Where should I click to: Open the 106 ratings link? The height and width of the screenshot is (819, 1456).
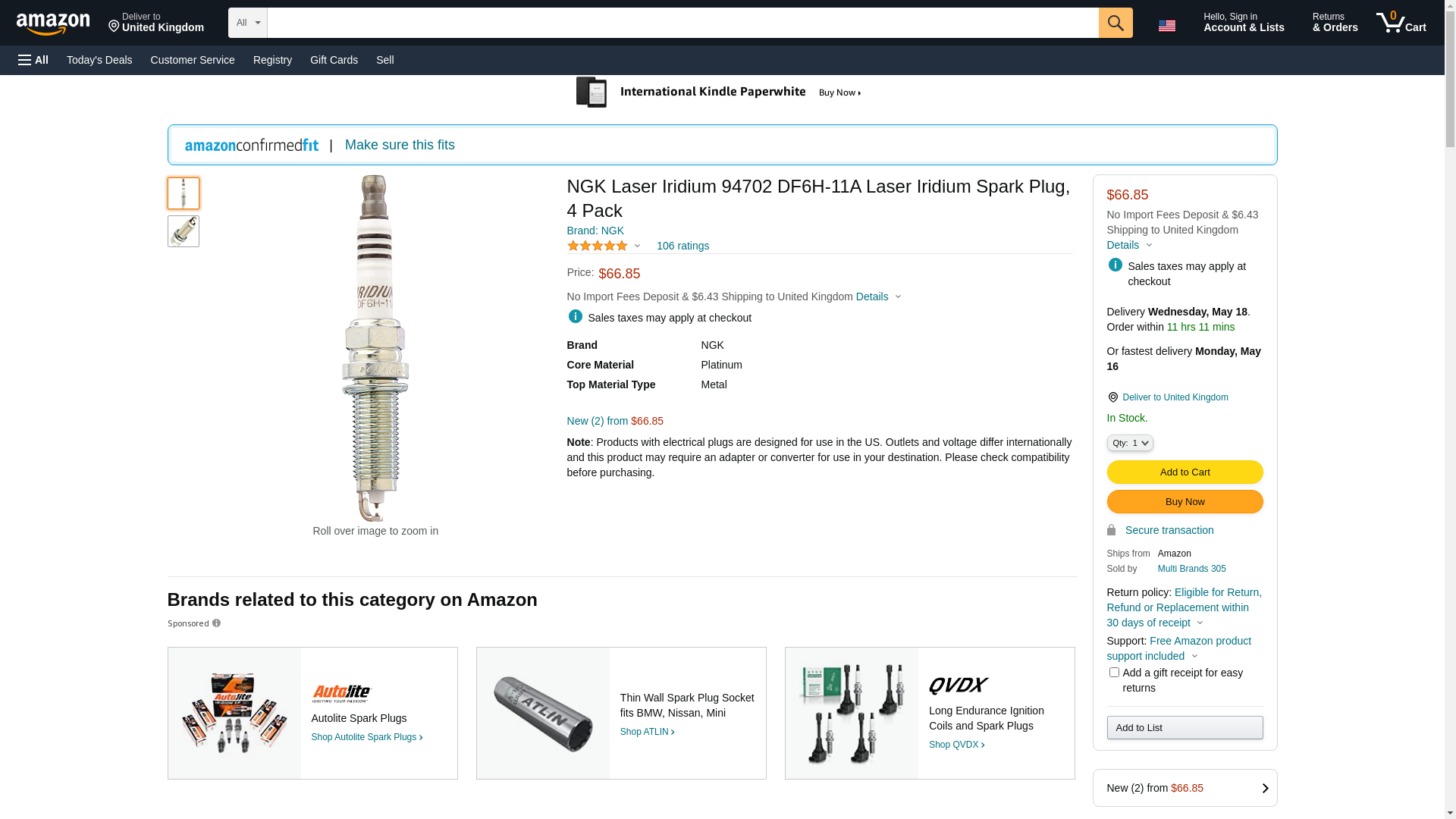682,246
